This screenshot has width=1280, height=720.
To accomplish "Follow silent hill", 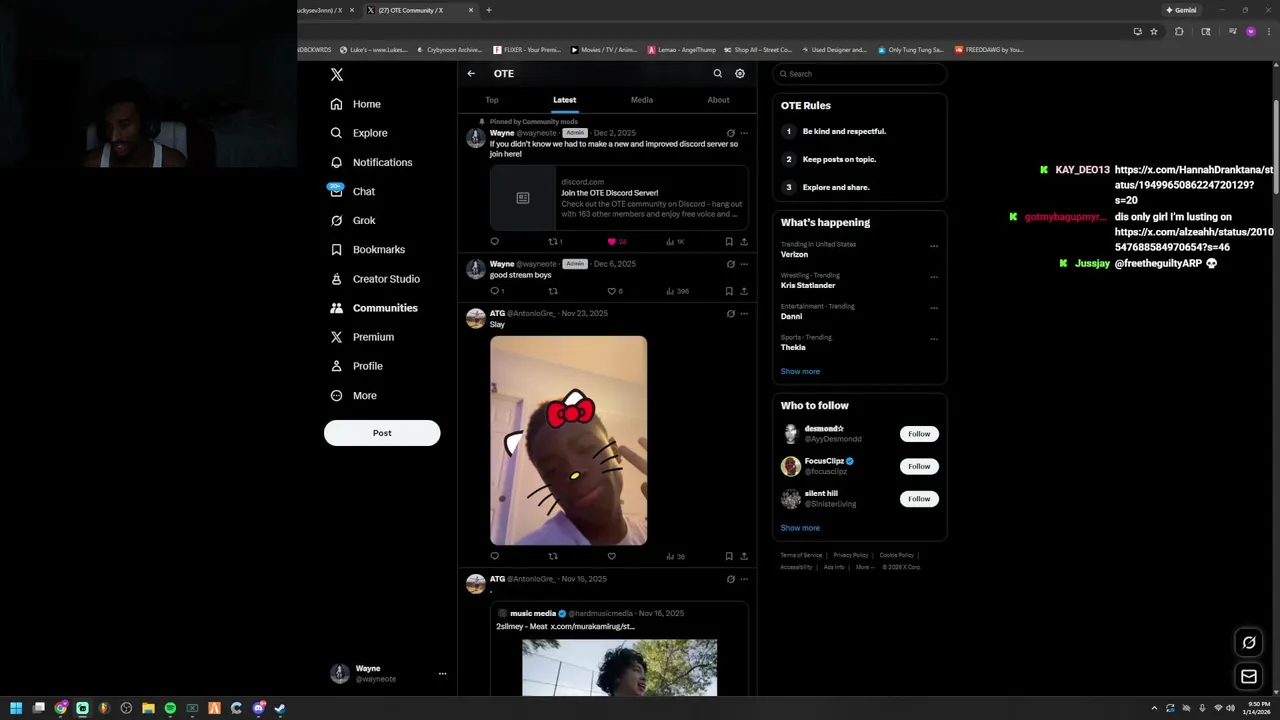I will tap(919, 498).
